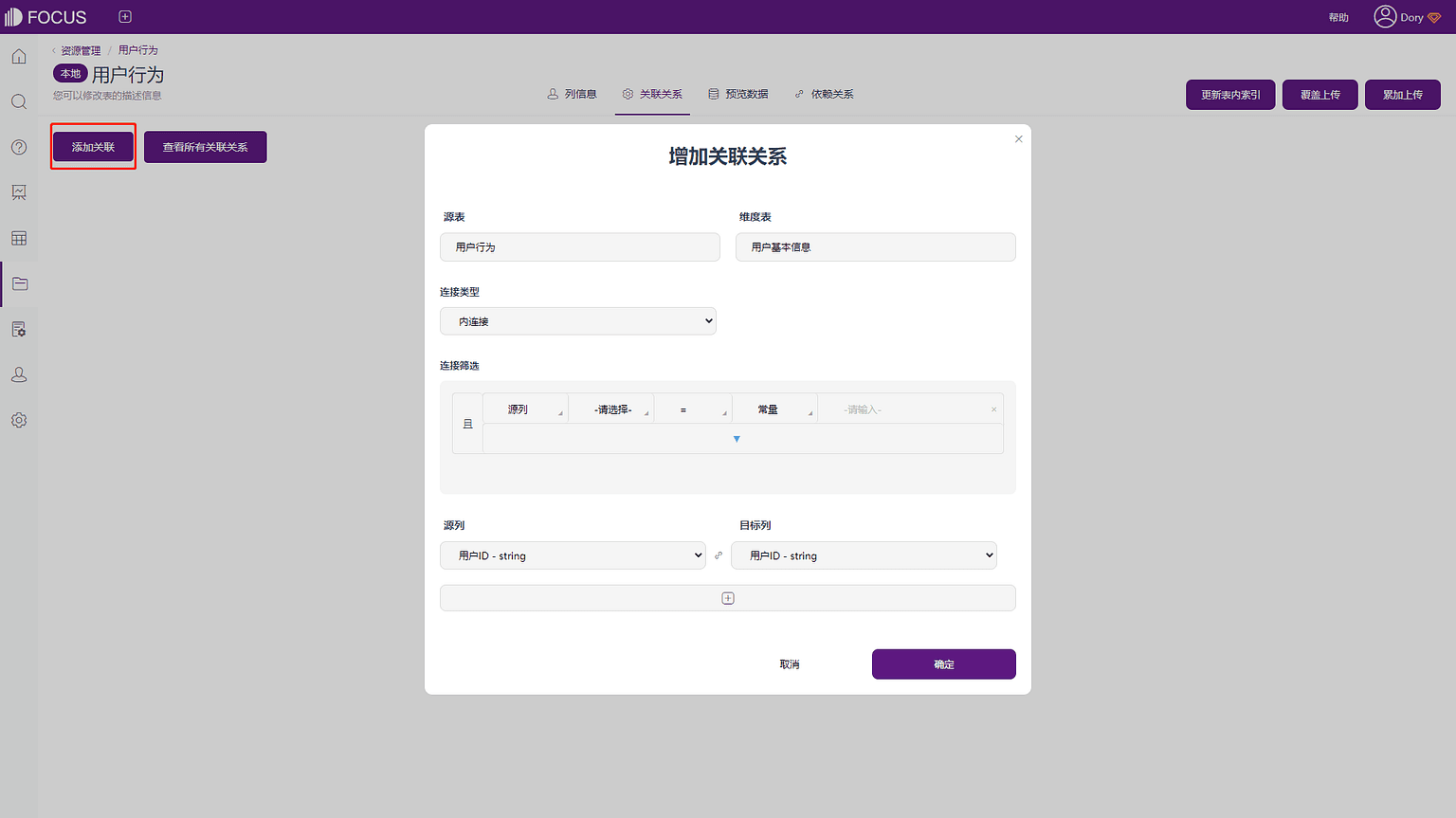Click the 用户行为 table title
This screenshot has width=1456, height=818.
click(128, 75)
